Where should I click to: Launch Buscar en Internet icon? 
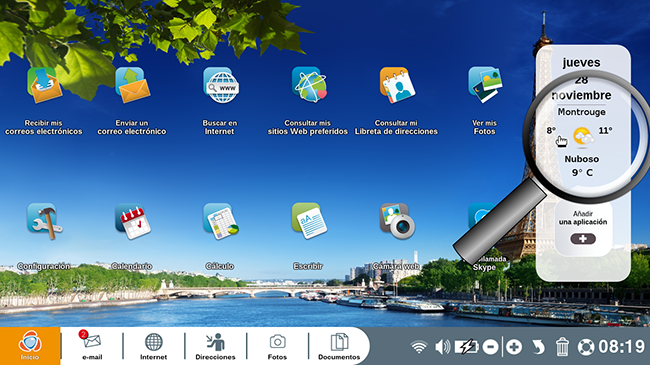pyautogui.click(x=221, y=85)
